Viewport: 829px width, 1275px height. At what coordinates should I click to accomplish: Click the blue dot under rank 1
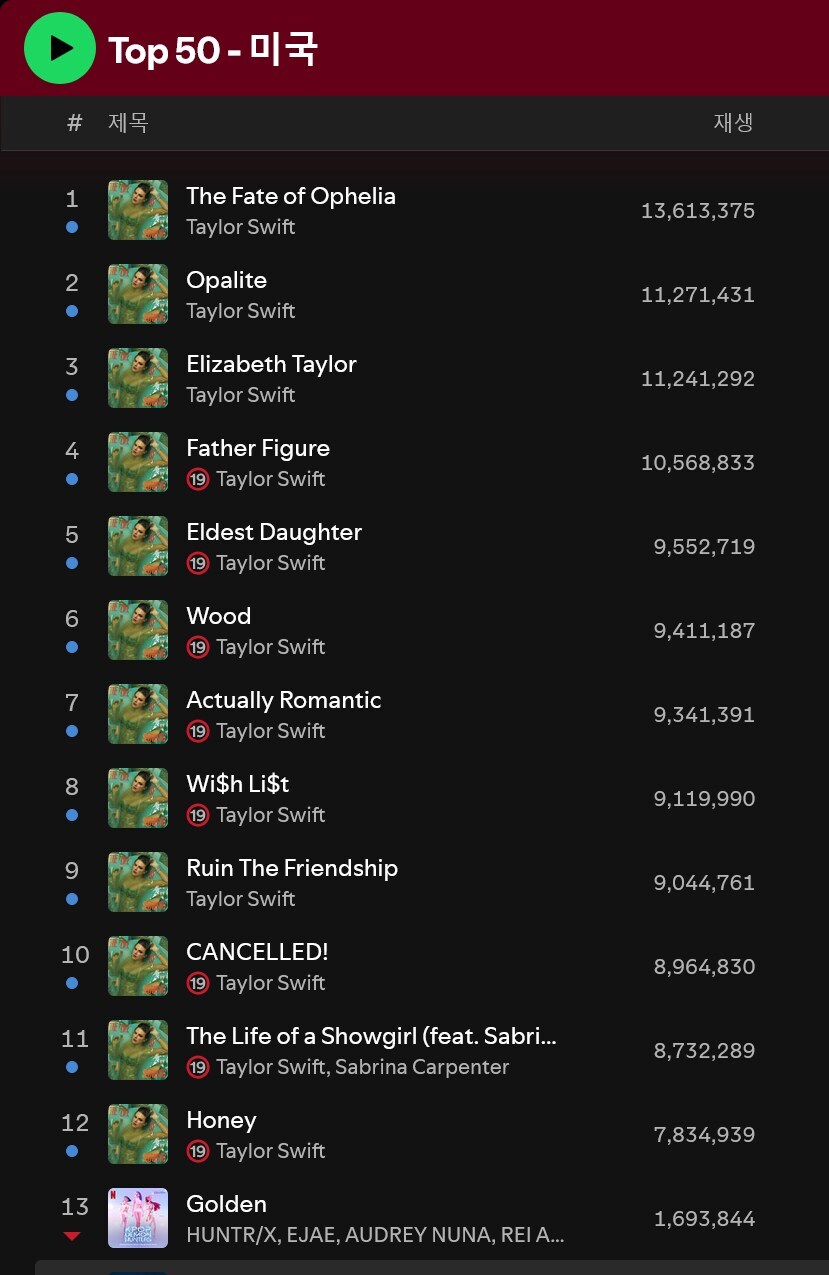(x=72, y=227)
